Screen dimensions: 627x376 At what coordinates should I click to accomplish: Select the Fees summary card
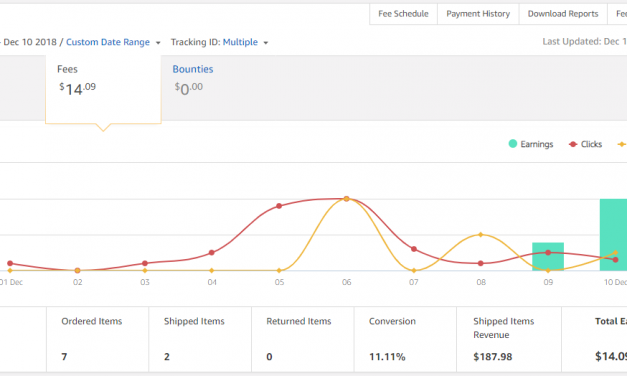(103, 89)
